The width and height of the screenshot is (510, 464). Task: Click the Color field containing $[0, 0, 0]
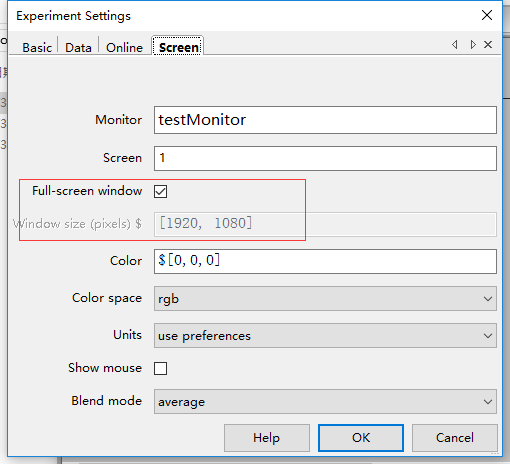click(x=325, y=261)
